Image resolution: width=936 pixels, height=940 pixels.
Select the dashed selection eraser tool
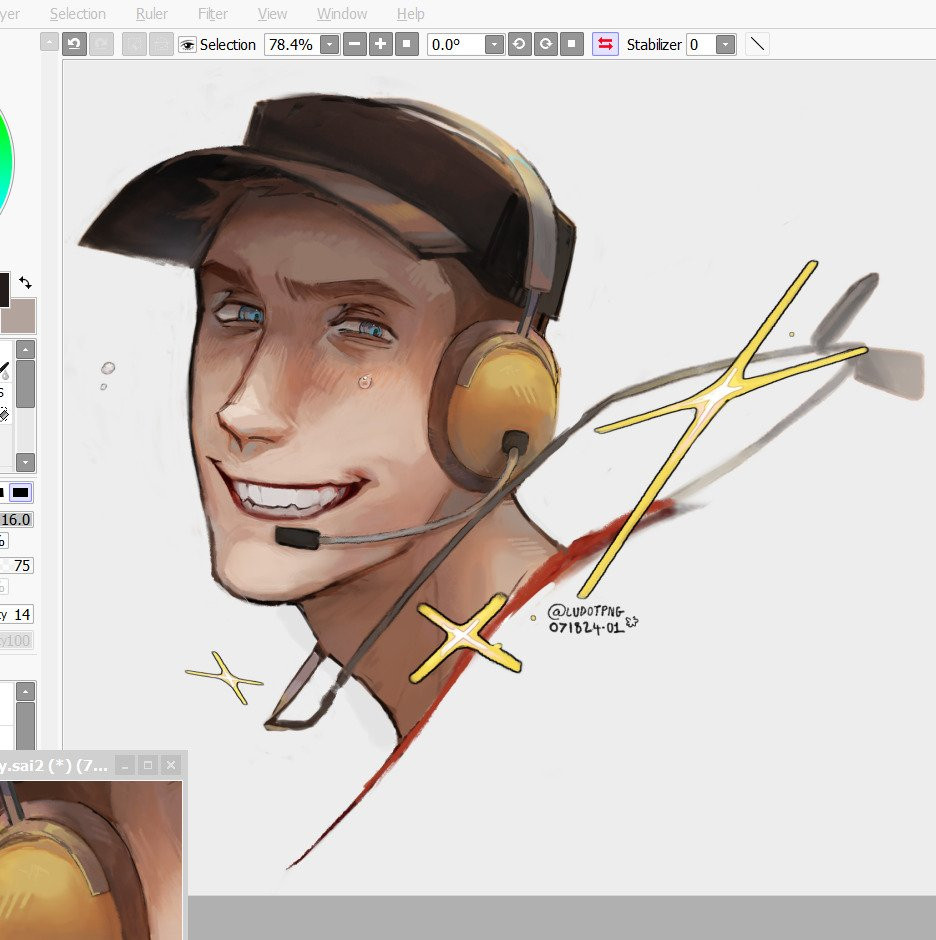click(5, 414)
